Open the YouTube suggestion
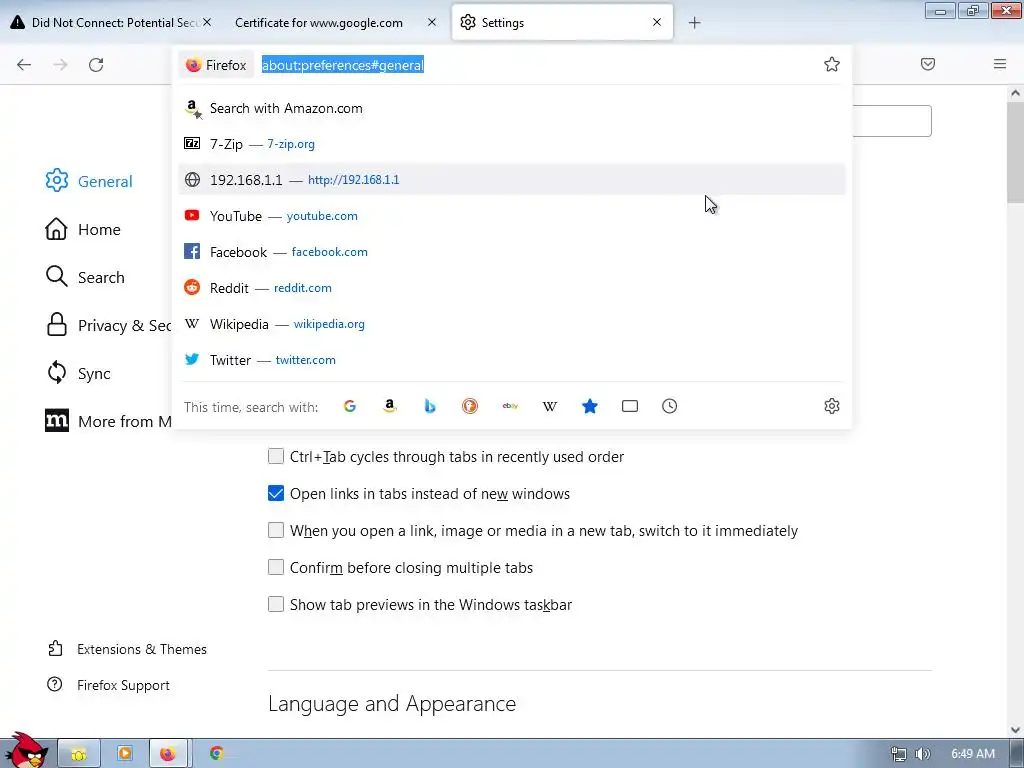Viewport: 1024px width, 768px height. (512, 216)
